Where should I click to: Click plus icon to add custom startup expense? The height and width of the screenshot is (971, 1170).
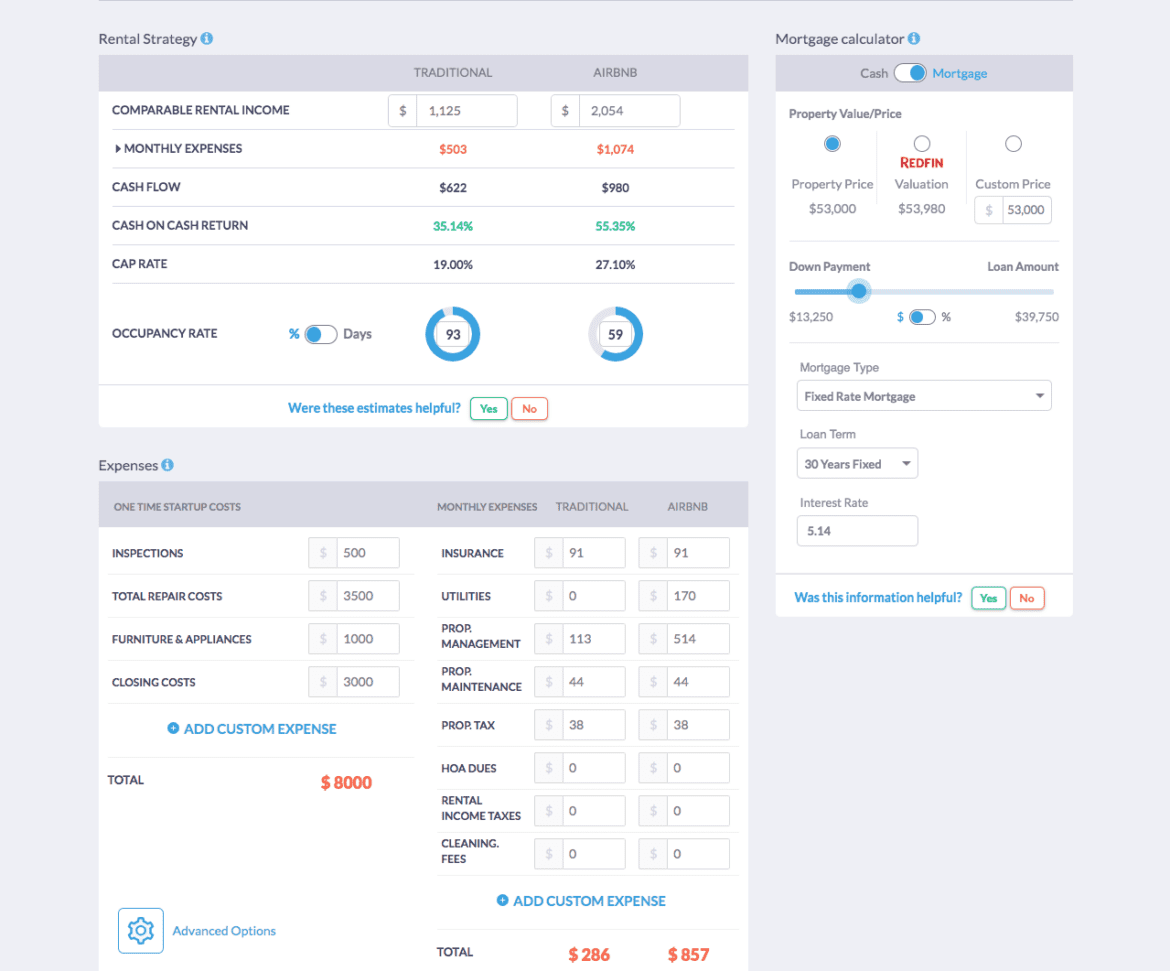pos(173,730)
